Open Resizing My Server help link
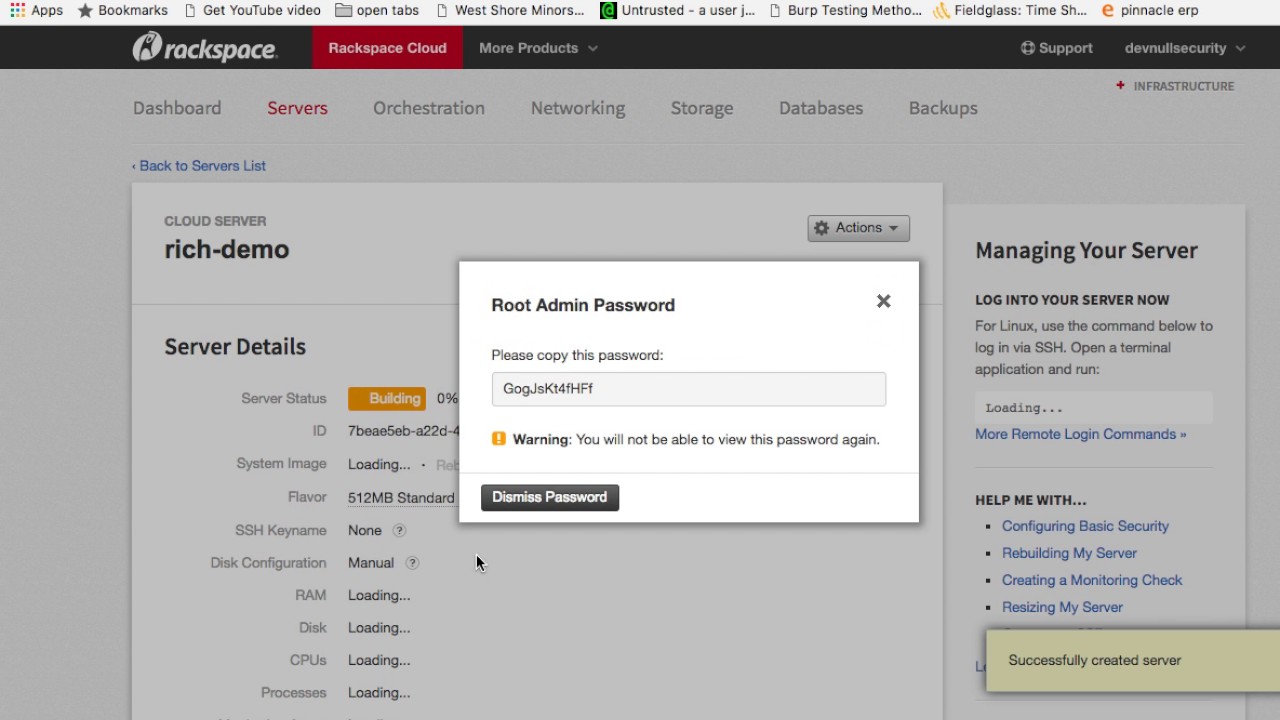The height and width of the screenshot is (720, 1280). click(1062, 607)
